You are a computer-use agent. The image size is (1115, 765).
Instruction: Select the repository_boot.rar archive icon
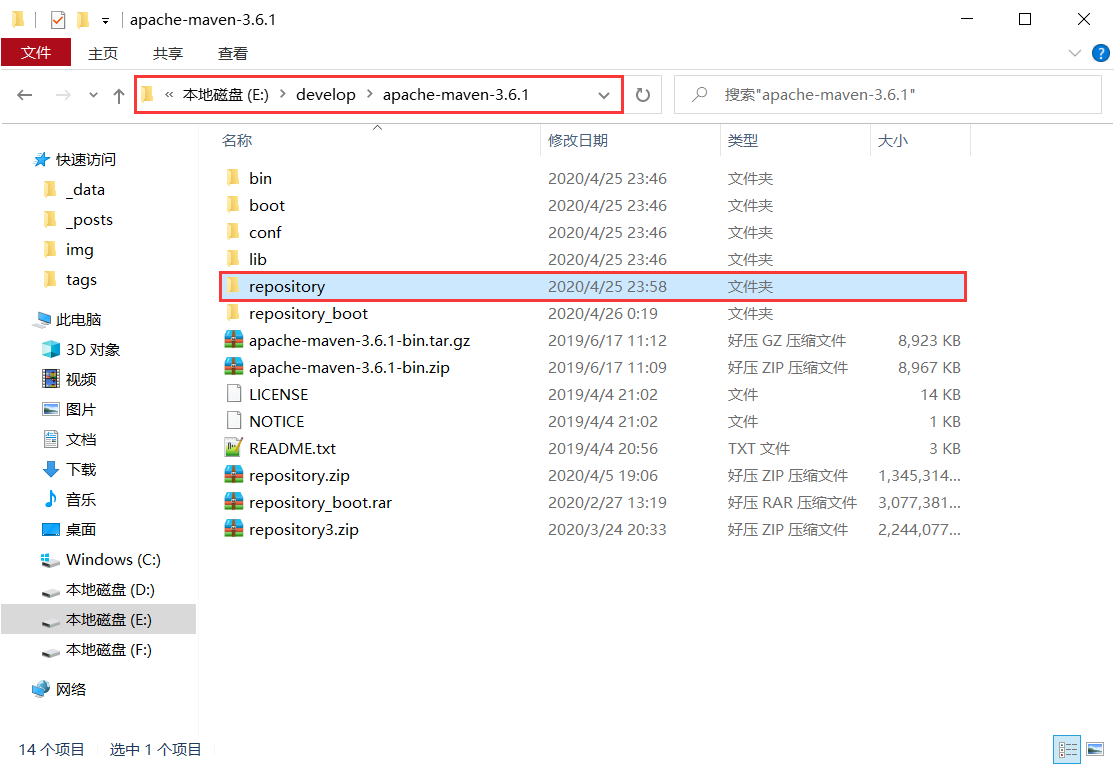click(x=233, y=502)
